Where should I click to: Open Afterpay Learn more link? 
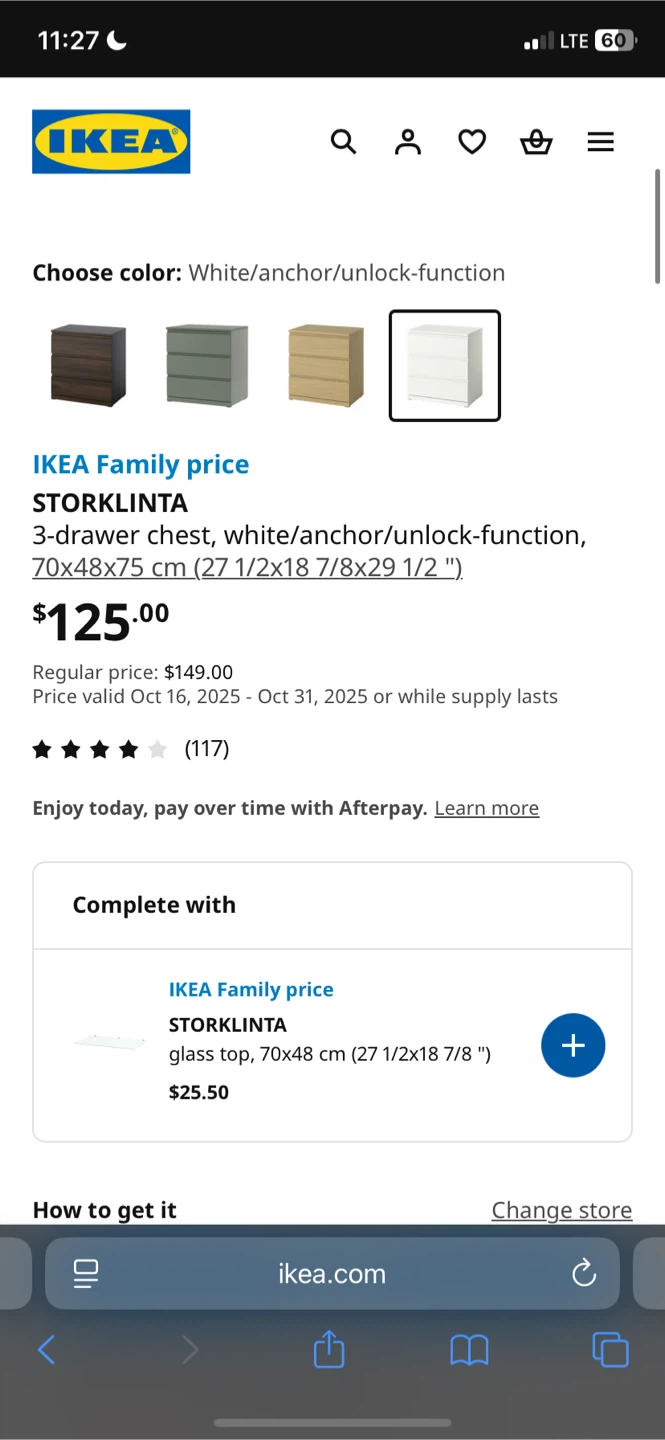click(x=486, y=808)
